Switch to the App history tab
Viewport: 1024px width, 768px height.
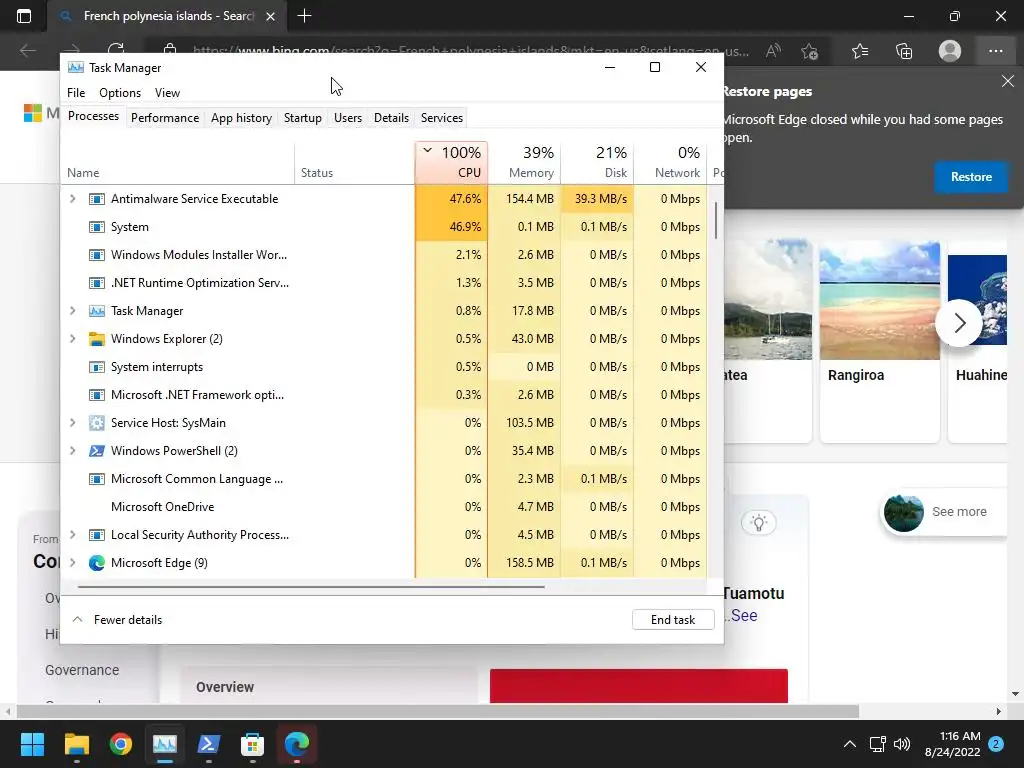[241, 118]
